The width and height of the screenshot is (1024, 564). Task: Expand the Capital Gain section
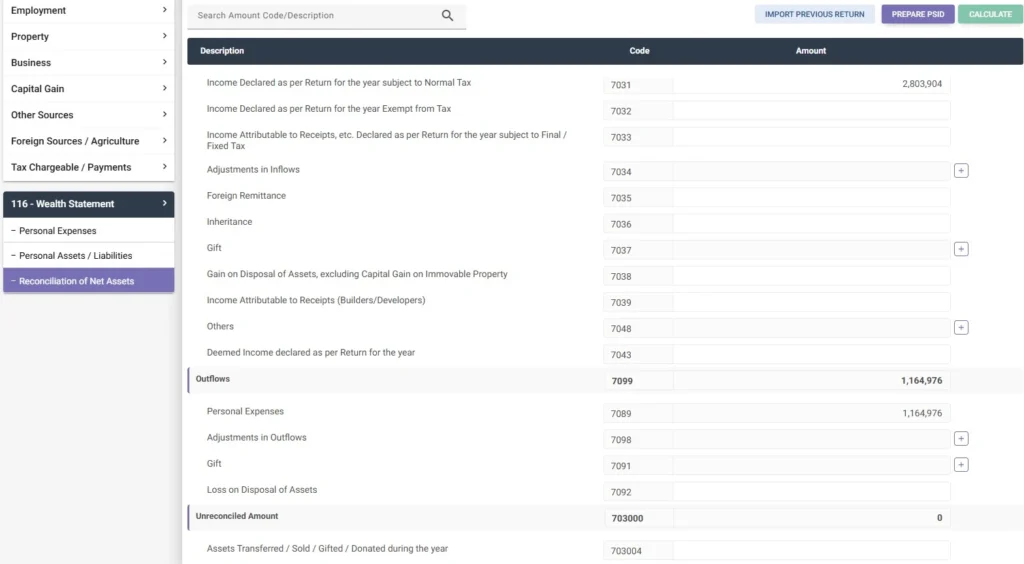tap(89, 89)
